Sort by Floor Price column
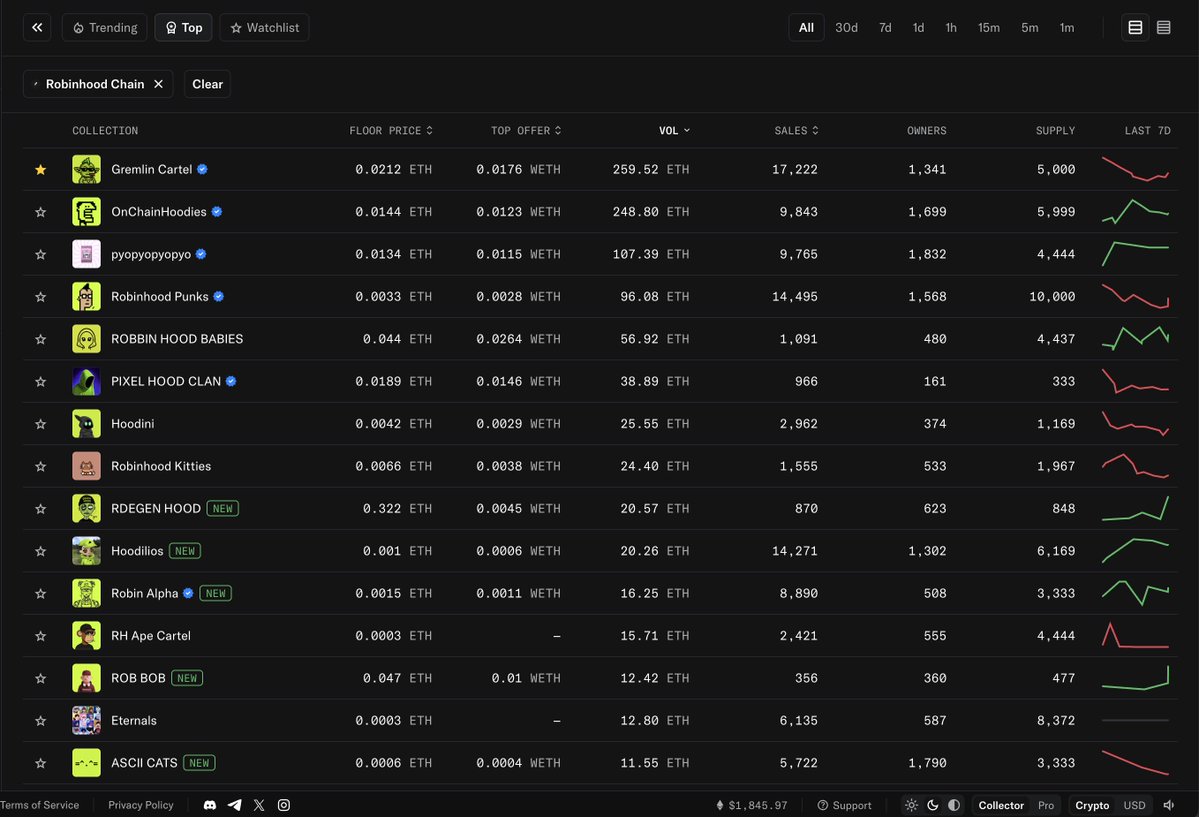 [391, 131]
